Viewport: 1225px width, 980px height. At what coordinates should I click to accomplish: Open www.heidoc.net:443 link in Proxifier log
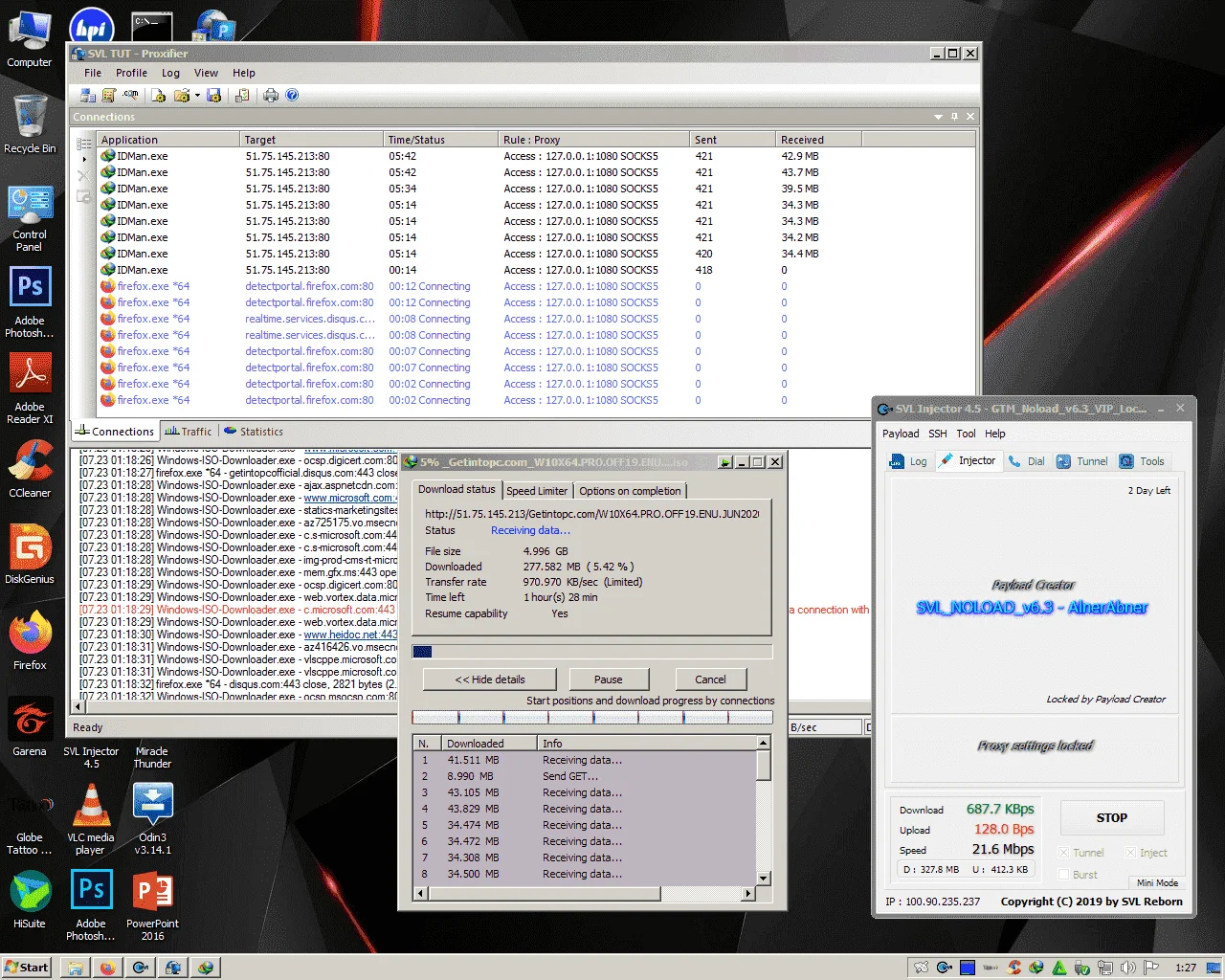tap(350, 635)
